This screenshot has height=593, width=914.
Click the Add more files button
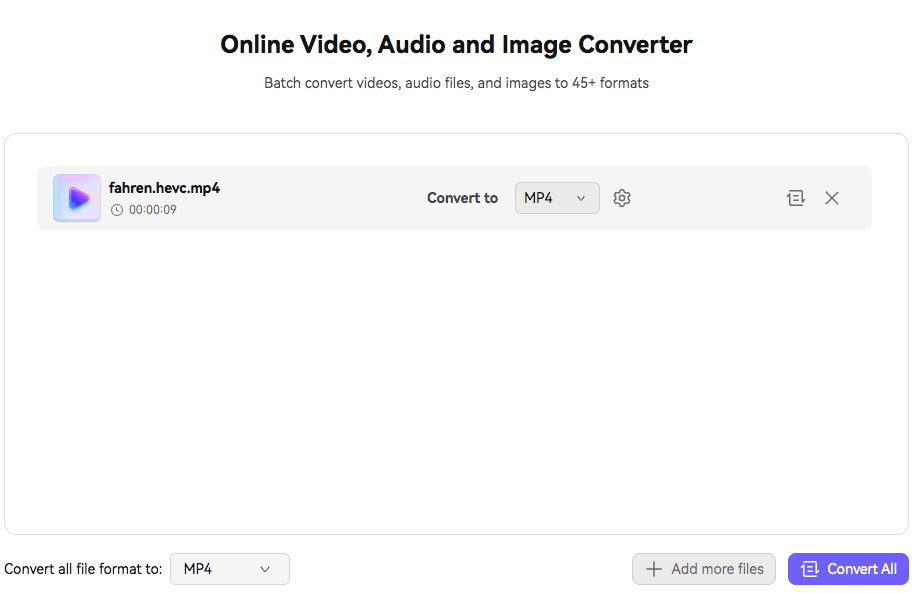(x=704, y=569)
